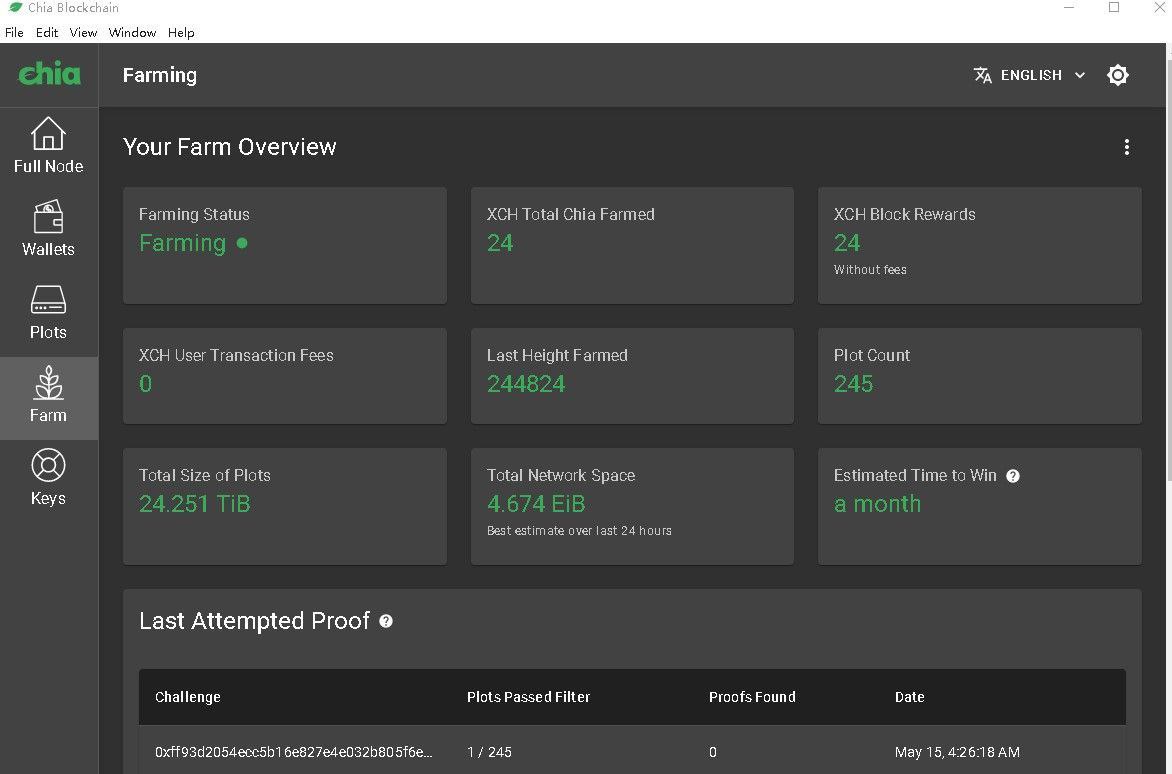The image size is (1172, 774).
Task: Click the XCH Block Rewards value 24
Action: (x=847, y=243)
